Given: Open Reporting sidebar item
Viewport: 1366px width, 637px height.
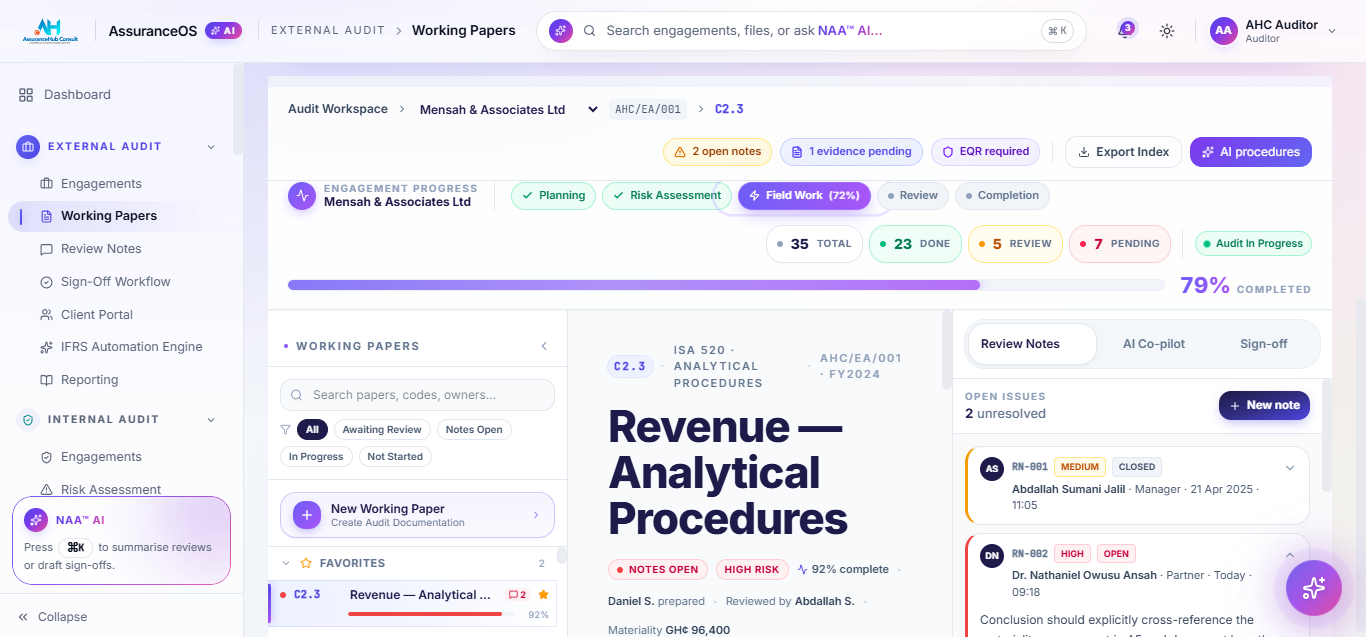Looking at the screenshot, I should pyautogui.click(x=89, y=380).
